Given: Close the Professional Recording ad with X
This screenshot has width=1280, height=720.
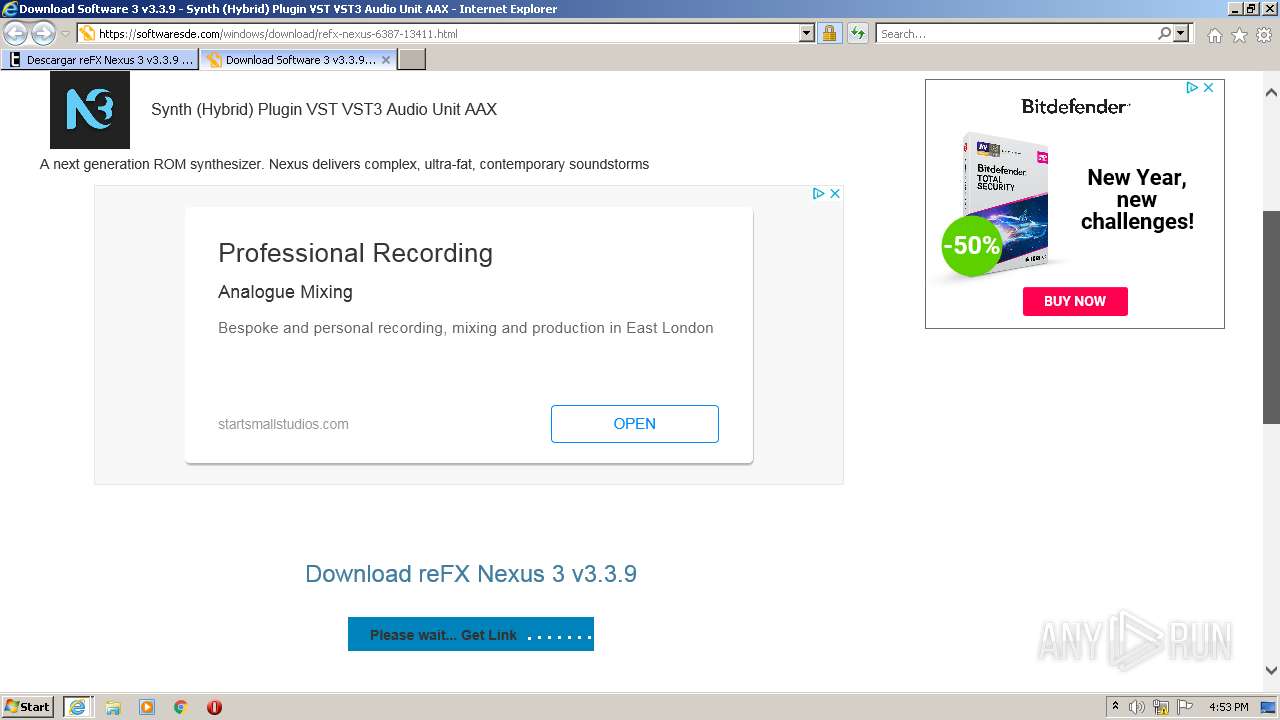Looking at the screenshot, I should pos(835,193).
